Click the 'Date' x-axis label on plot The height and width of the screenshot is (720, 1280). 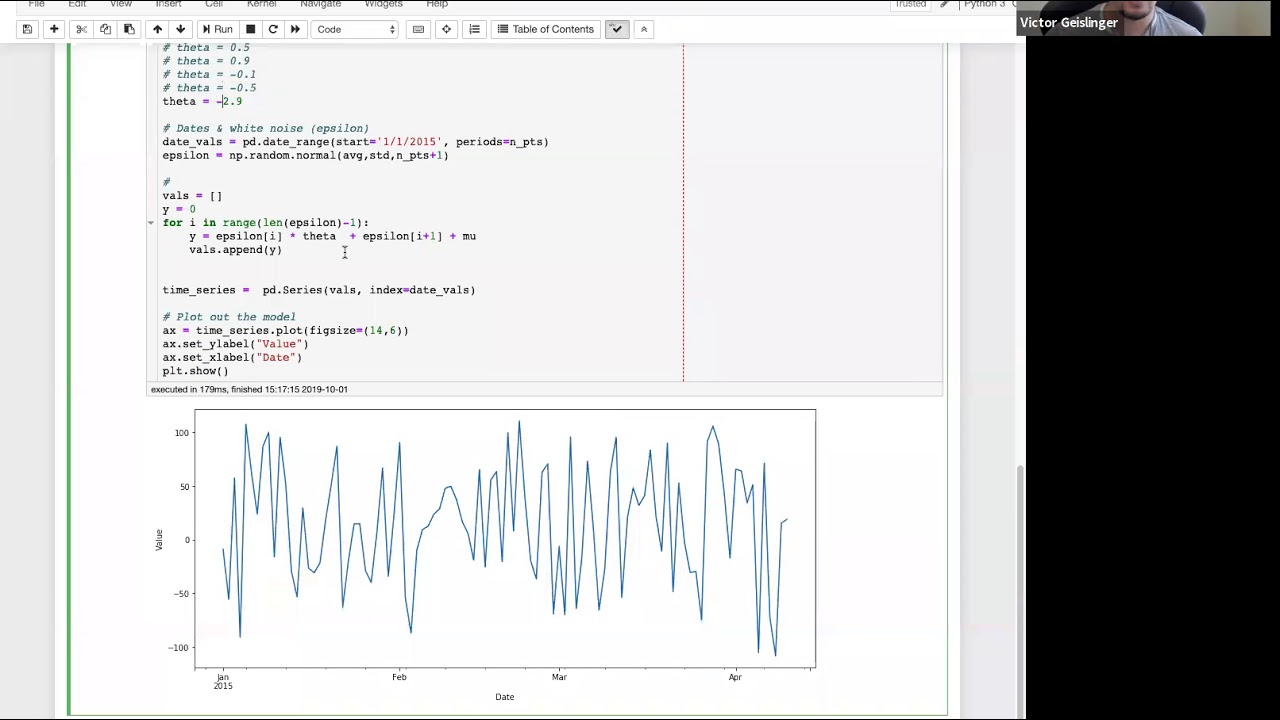pos(504,697)
